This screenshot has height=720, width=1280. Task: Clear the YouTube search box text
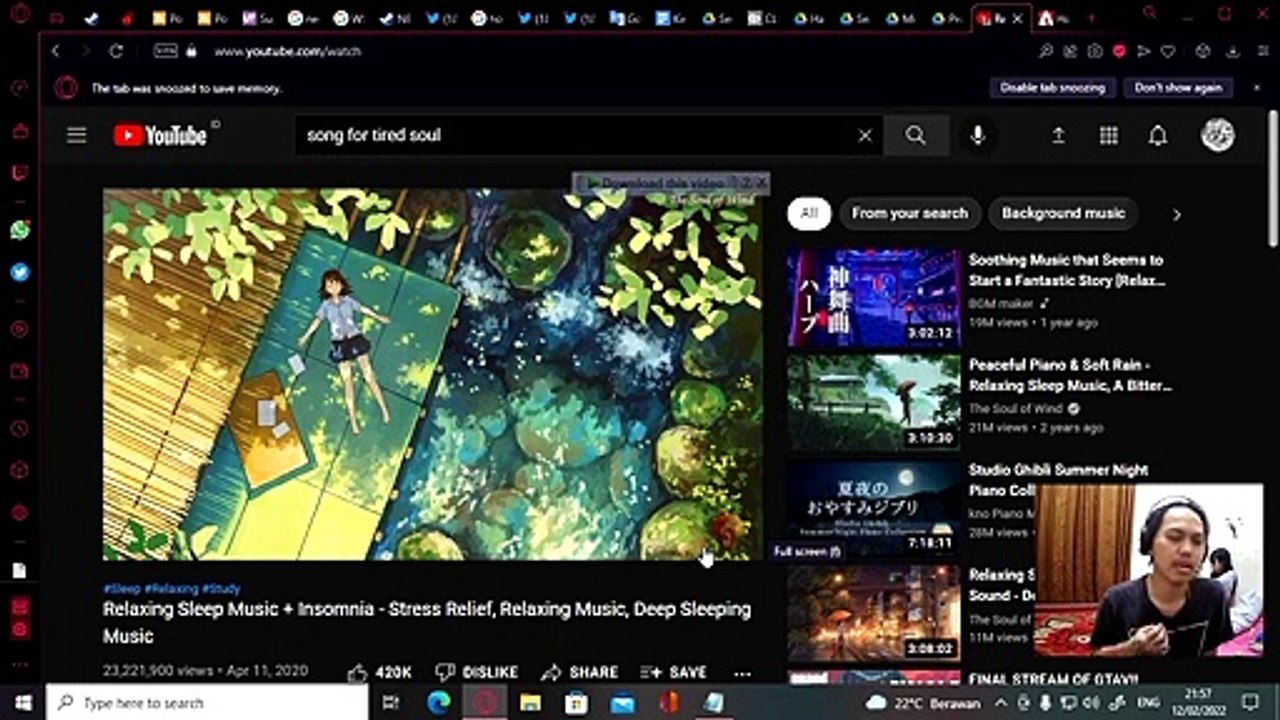(x=865, y=136)
